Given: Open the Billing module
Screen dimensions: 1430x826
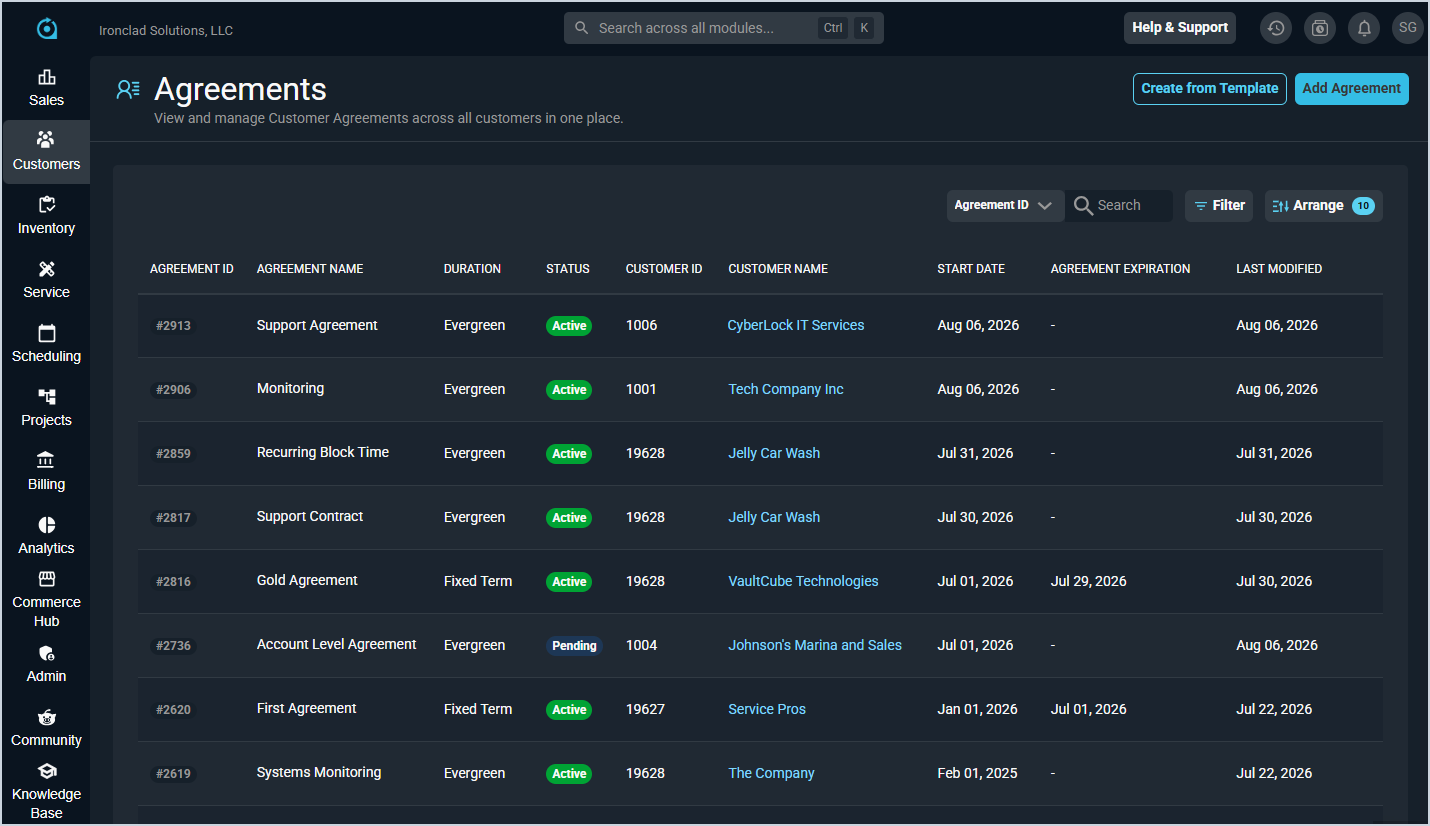Looking at the screenshot, I should (x=46, y=472).
